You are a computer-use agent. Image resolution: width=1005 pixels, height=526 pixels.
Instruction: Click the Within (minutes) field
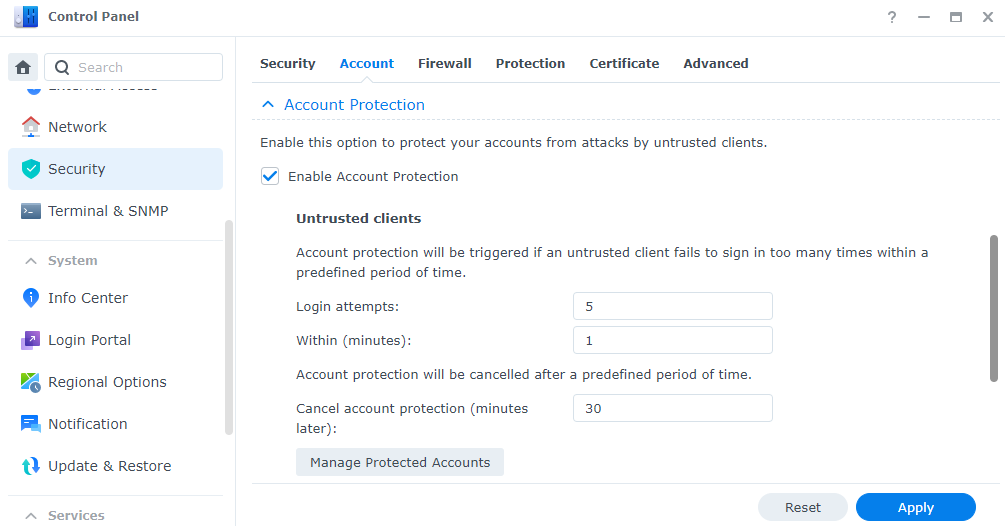tap(673, 340)
